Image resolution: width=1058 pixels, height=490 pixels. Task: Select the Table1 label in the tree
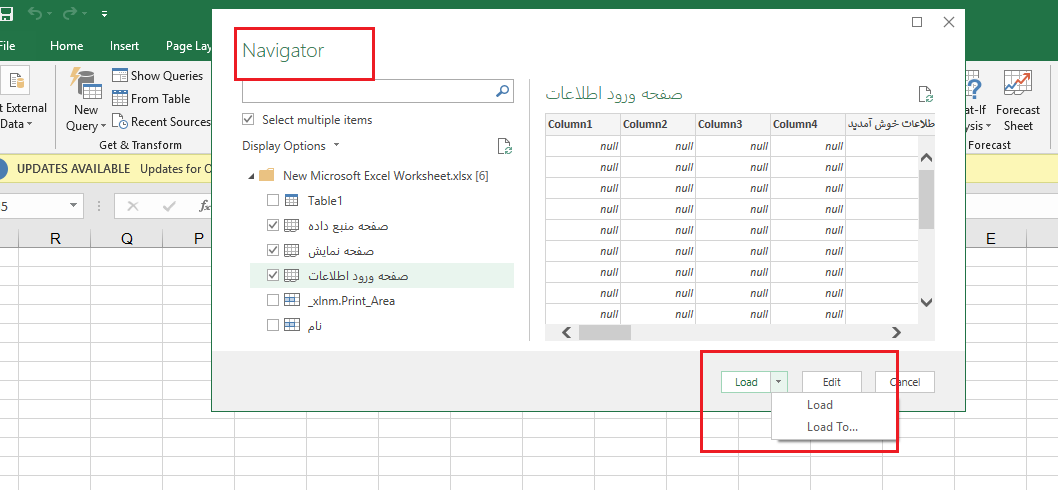325,200
